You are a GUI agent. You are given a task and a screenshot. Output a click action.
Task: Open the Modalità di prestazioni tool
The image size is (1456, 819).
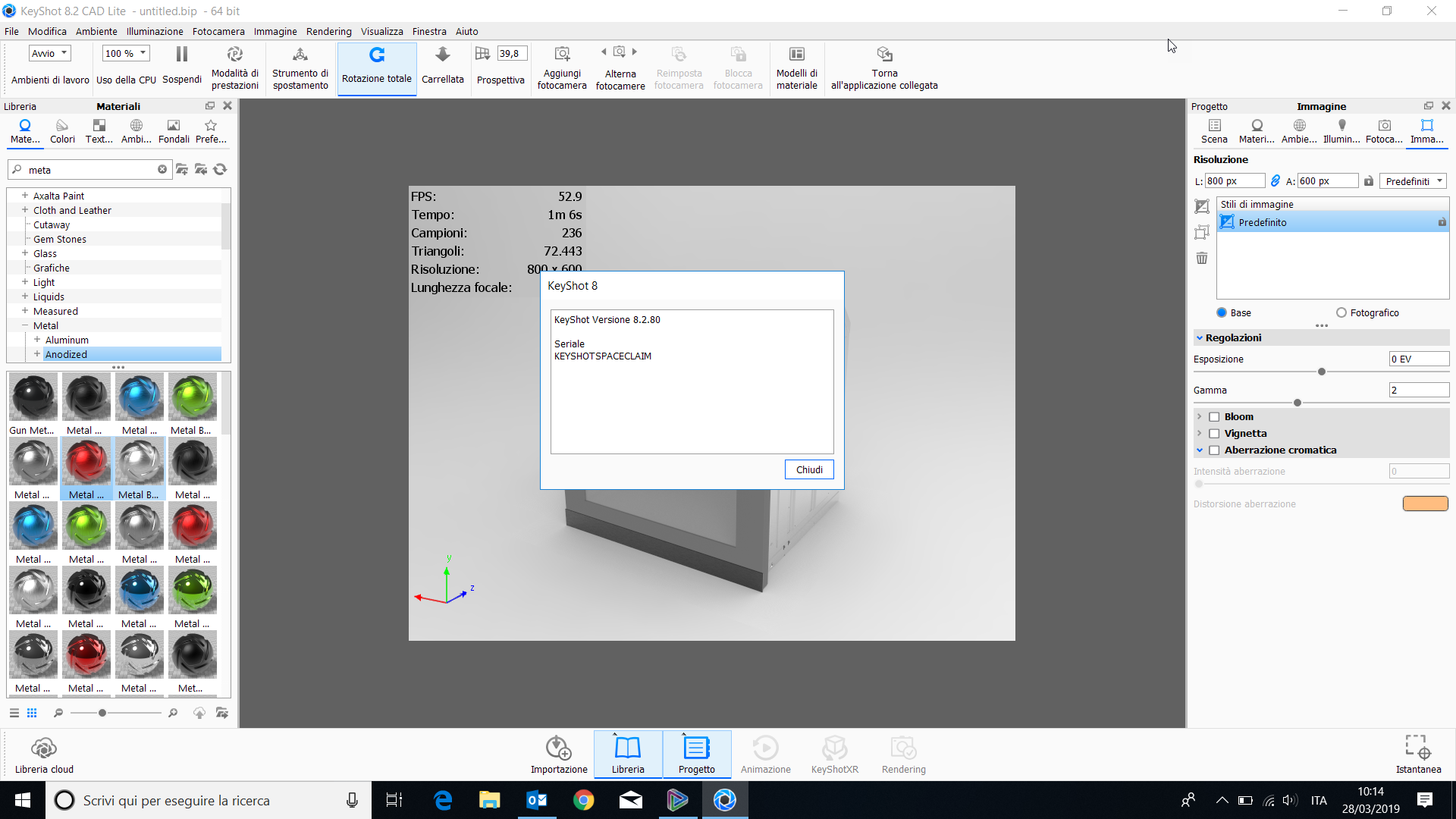[234, 55]
